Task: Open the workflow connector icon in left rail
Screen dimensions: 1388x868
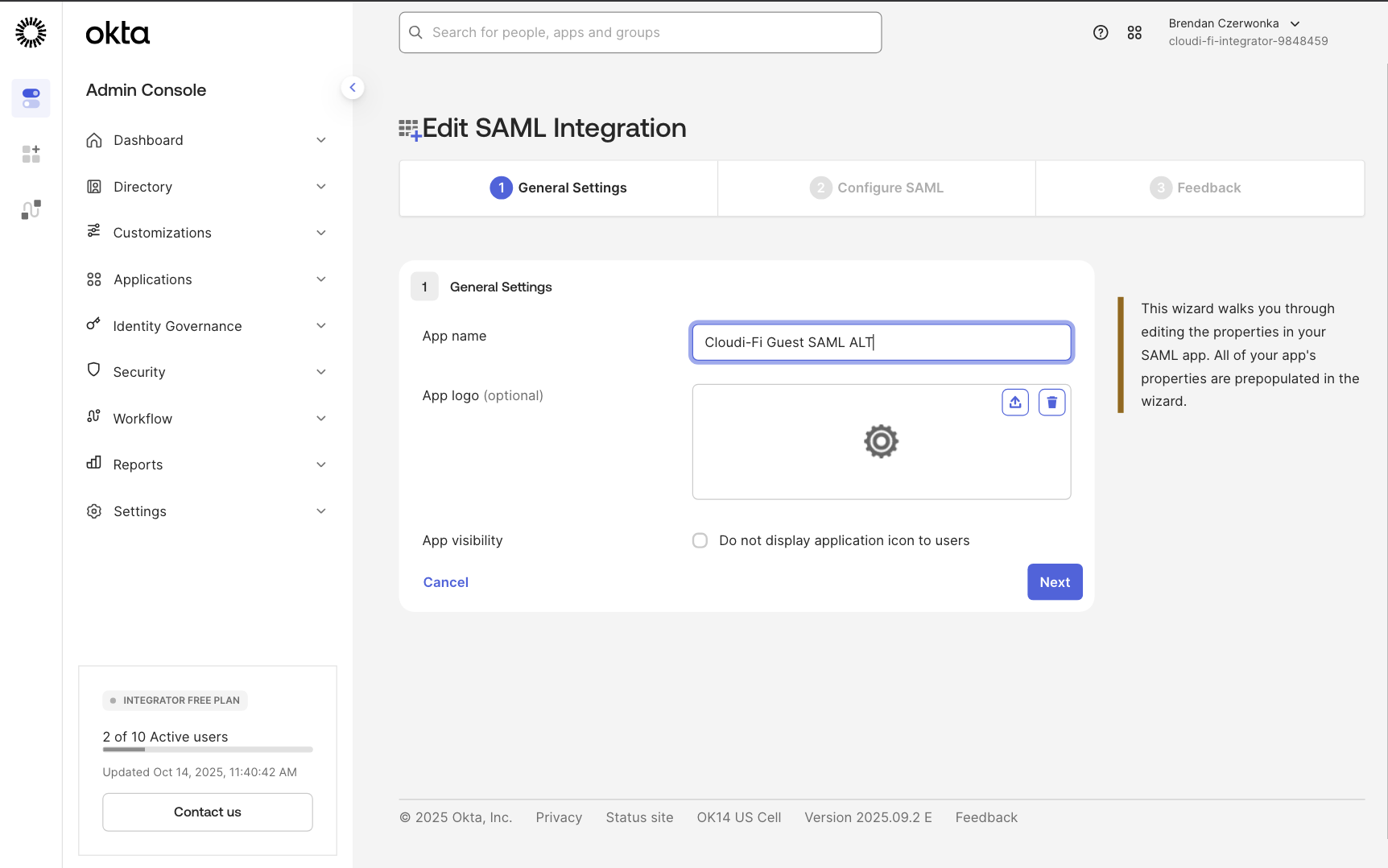Action: (x=31, y=209)
